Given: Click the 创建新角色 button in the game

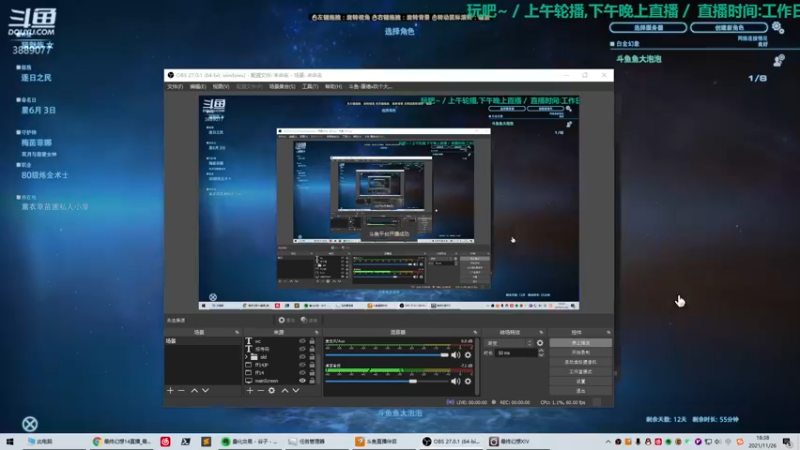Looking at the screenshot, I should tap(729, 28).
